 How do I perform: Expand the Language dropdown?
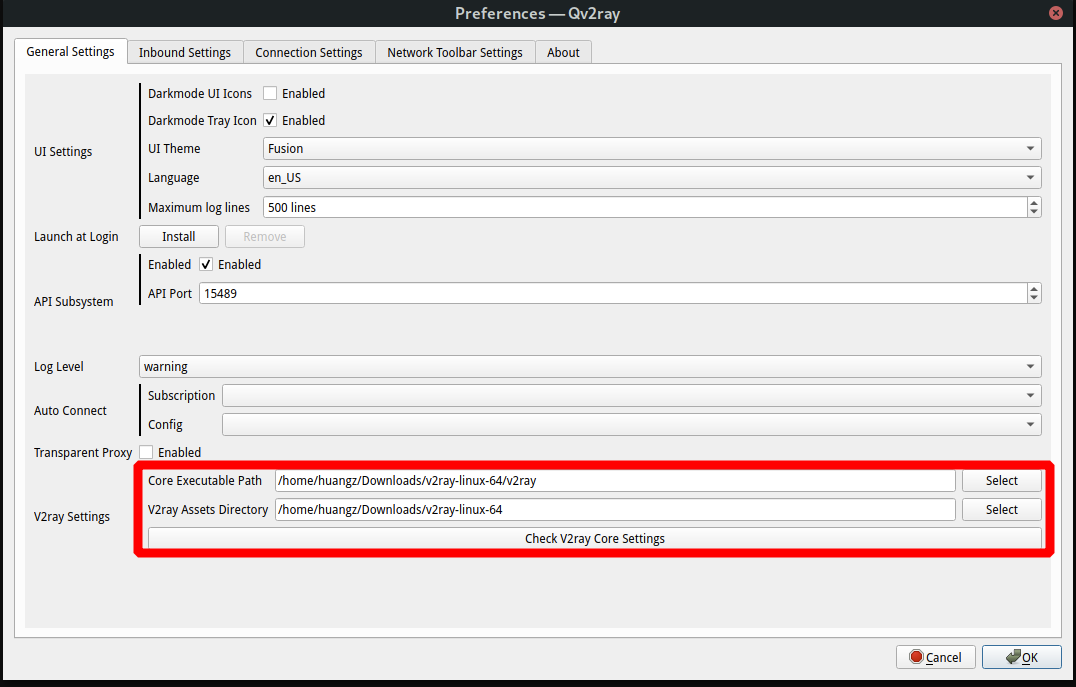pyautogui.click(x=652, y=178)
